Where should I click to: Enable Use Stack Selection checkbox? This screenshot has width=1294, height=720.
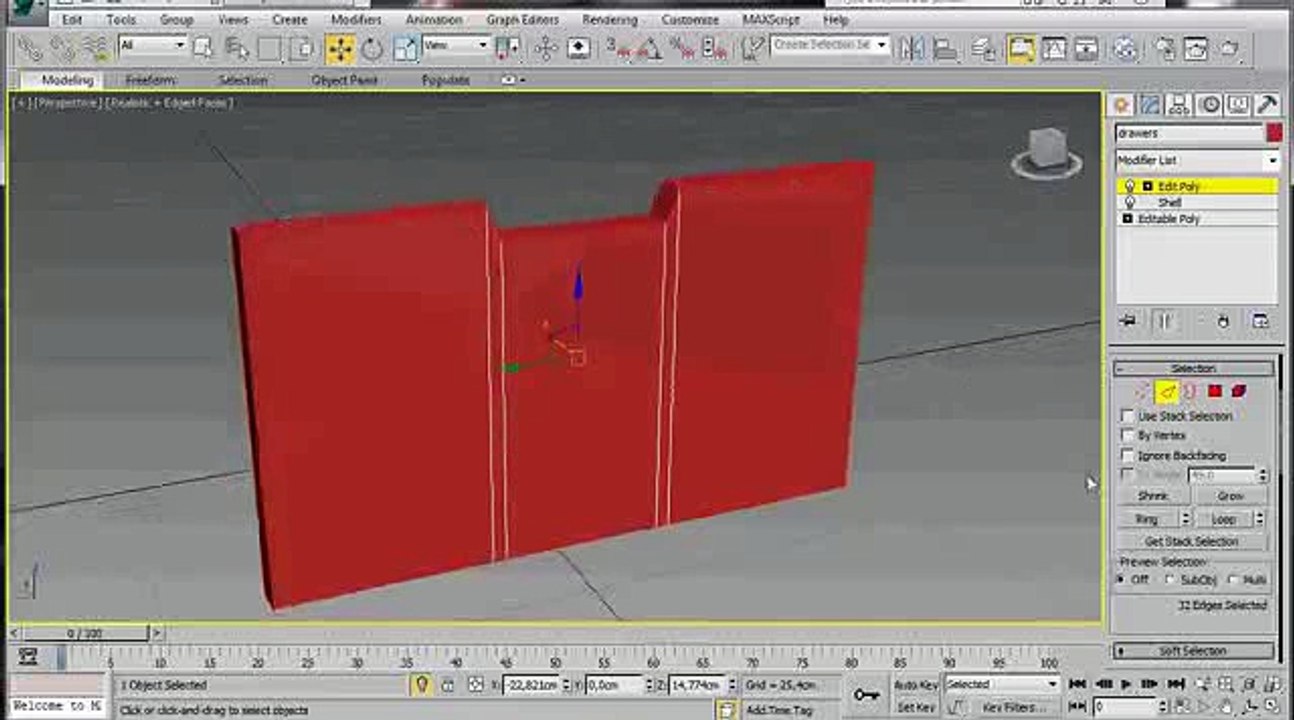pyautogui.click(x=1128, y=416)
